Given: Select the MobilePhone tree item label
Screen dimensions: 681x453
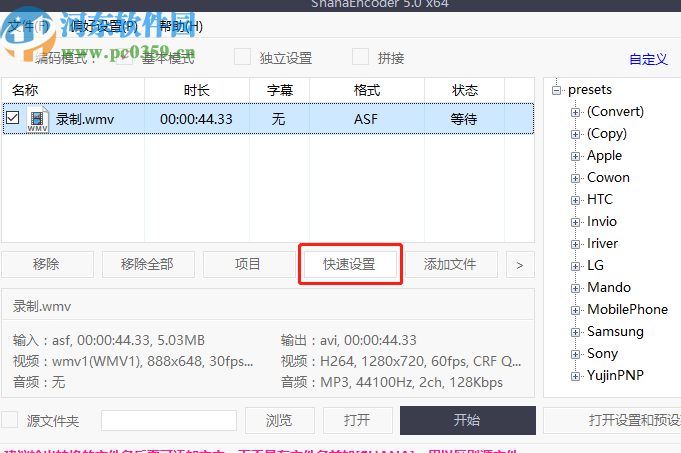Looking at the screenshot, I should 627,309.
